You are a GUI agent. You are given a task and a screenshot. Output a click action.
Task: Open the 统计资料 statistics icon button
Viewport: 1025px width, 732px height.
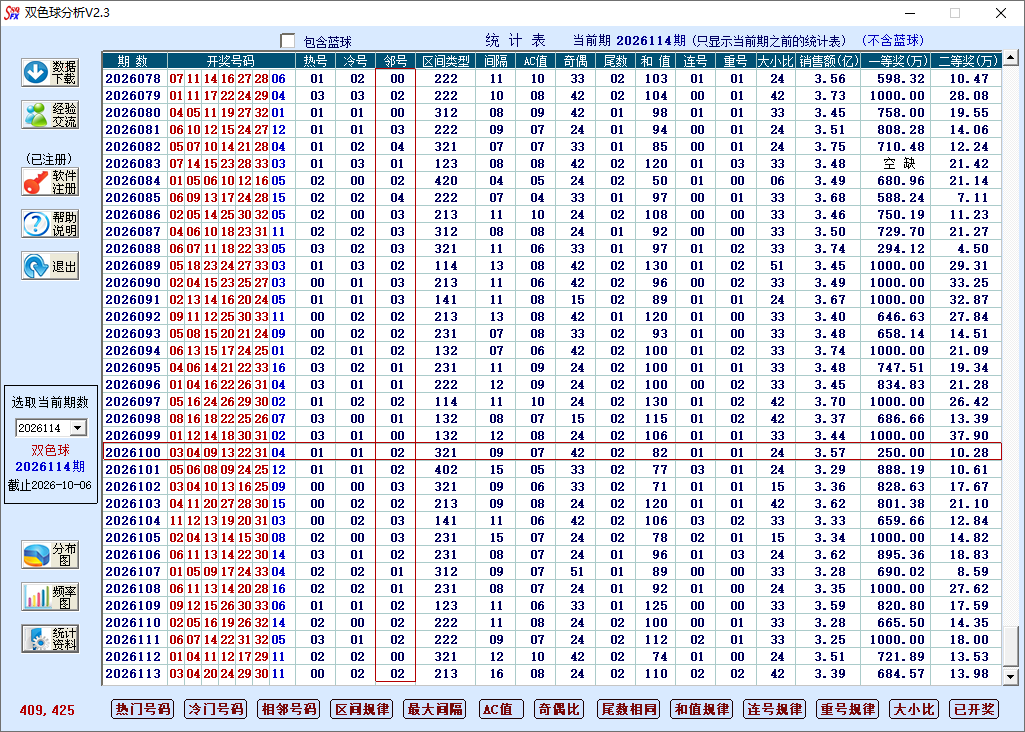(x=50, y=639)
